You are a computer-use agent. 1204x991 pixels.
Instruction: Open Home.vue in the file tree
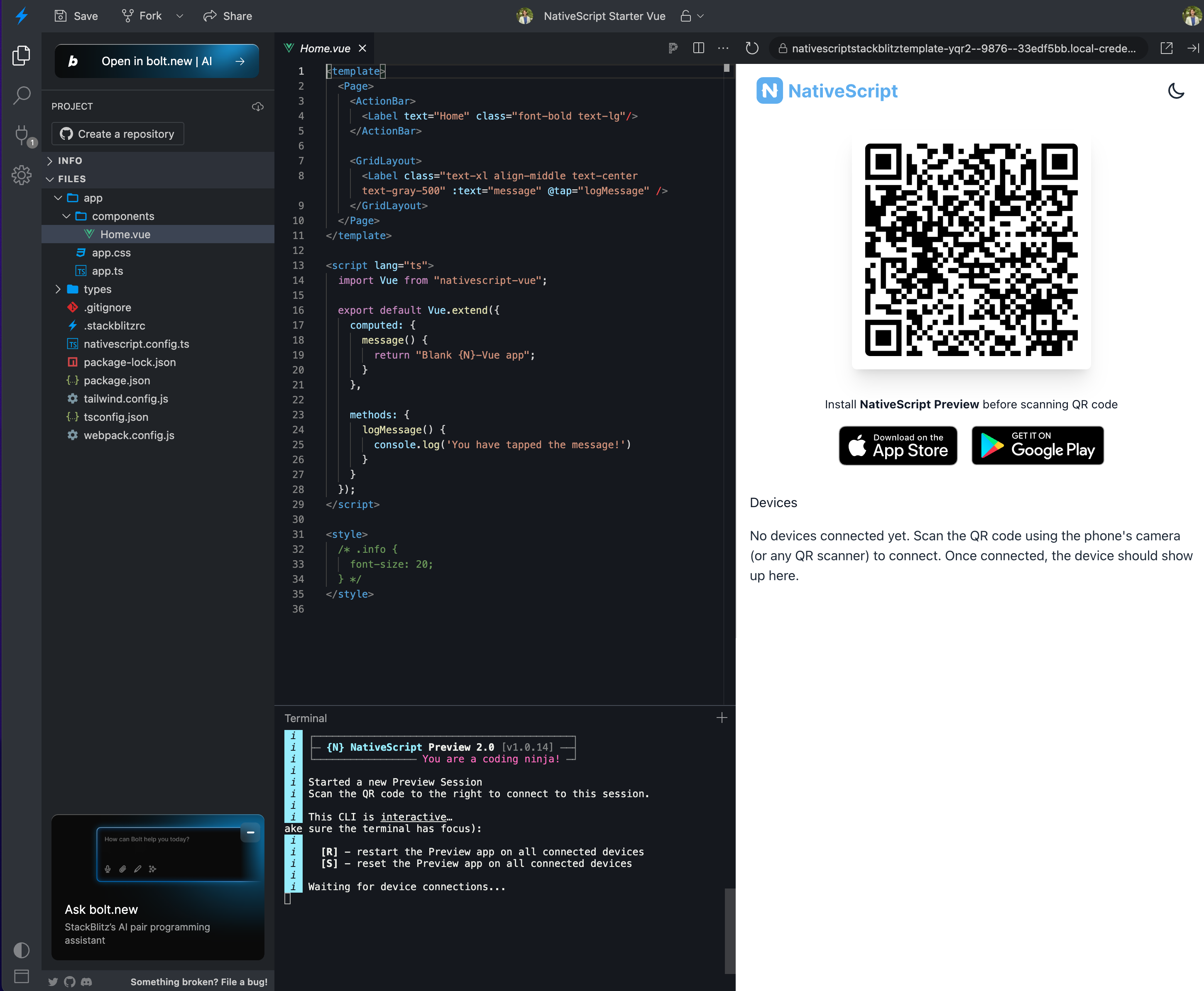[158, 234]
